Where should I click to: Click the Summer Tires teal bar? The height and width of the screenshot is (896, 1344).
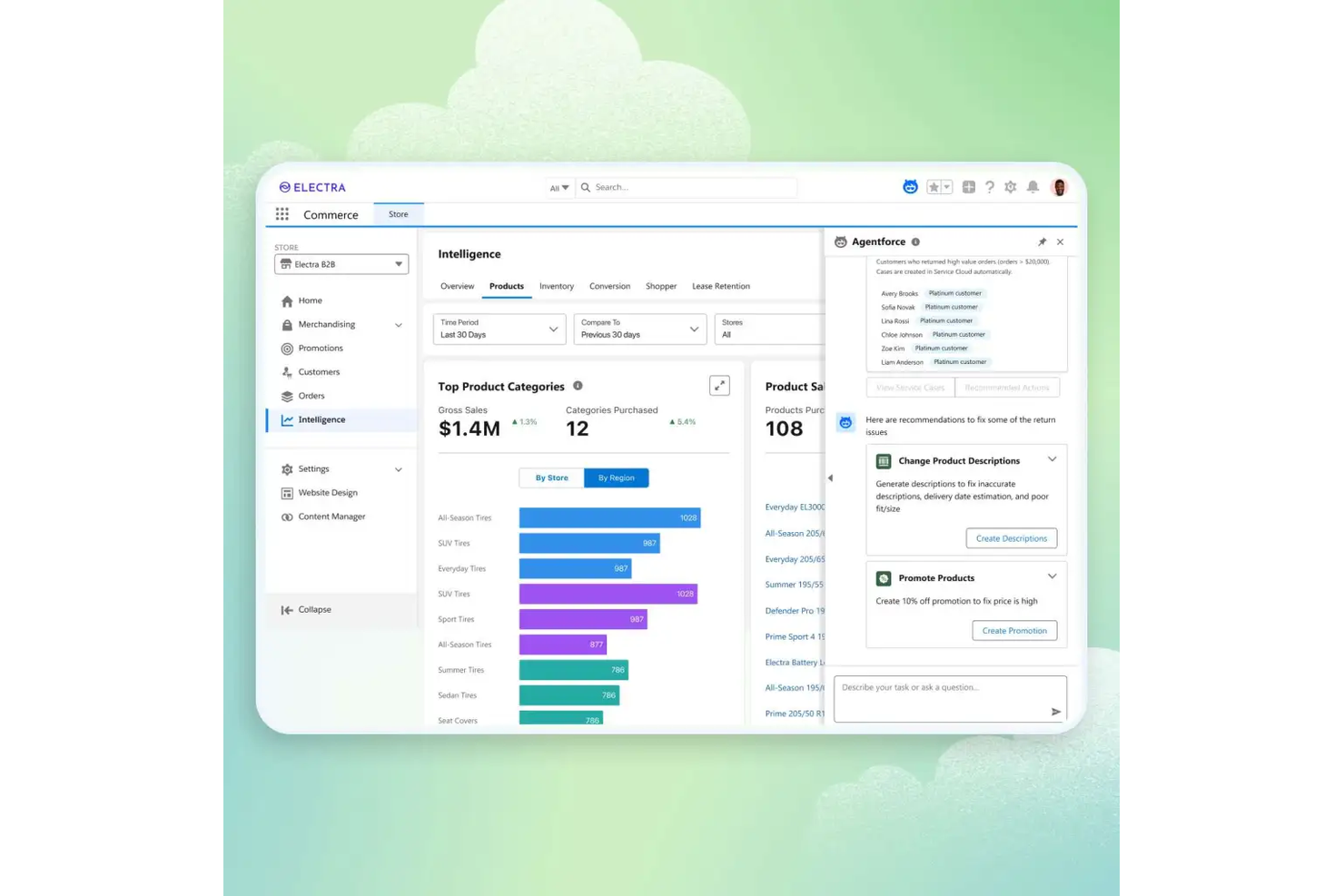click(x=574, y=670)
